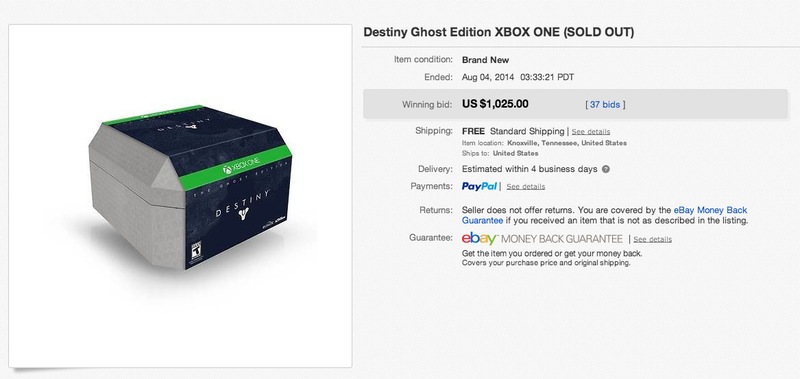
Task: Click the Estimated within 4 business days text
Action: coord(530,169)
